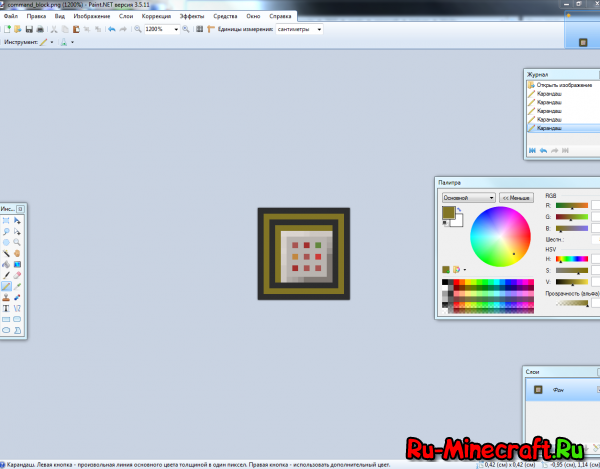The image size is (600, 469).
Task: Click the << Меньше button in palette
Action: (x=516, y=198)
